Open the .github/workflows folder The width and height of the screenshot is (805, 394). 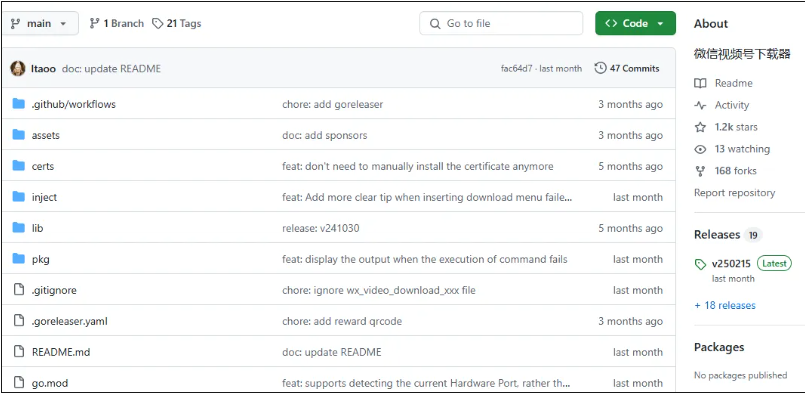pyautogui.click(x=73, y=104)
